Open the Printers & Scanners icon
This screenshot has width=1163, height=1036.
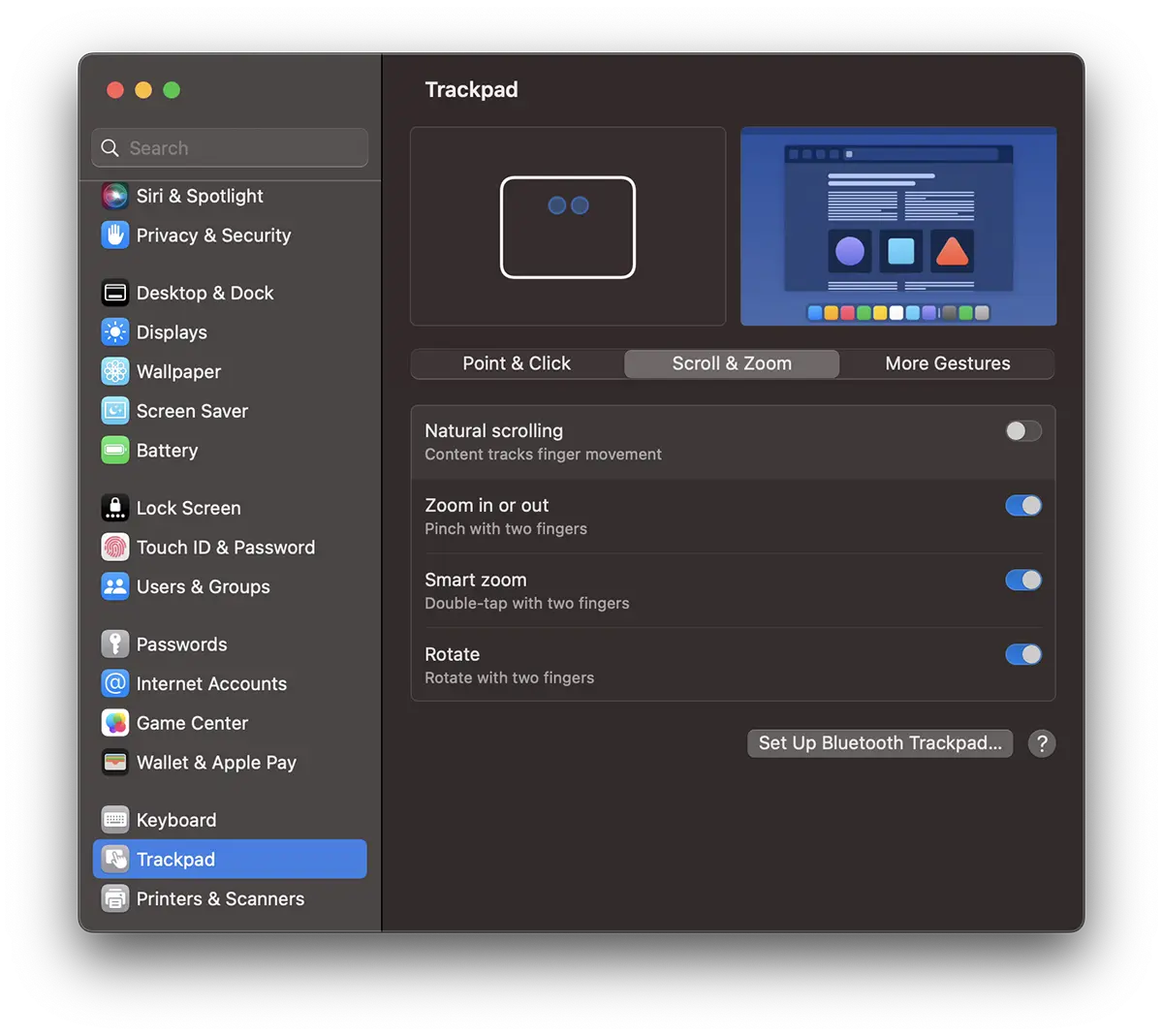click(x=115, y=899)
